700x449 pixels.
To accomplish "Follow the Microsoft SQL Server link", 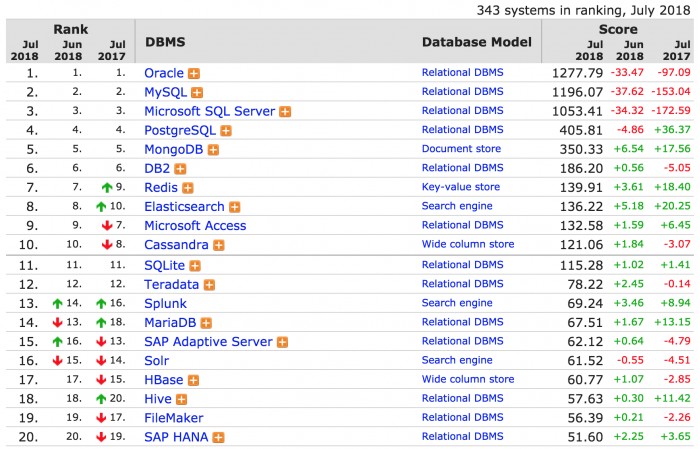I will pos(209,111).
